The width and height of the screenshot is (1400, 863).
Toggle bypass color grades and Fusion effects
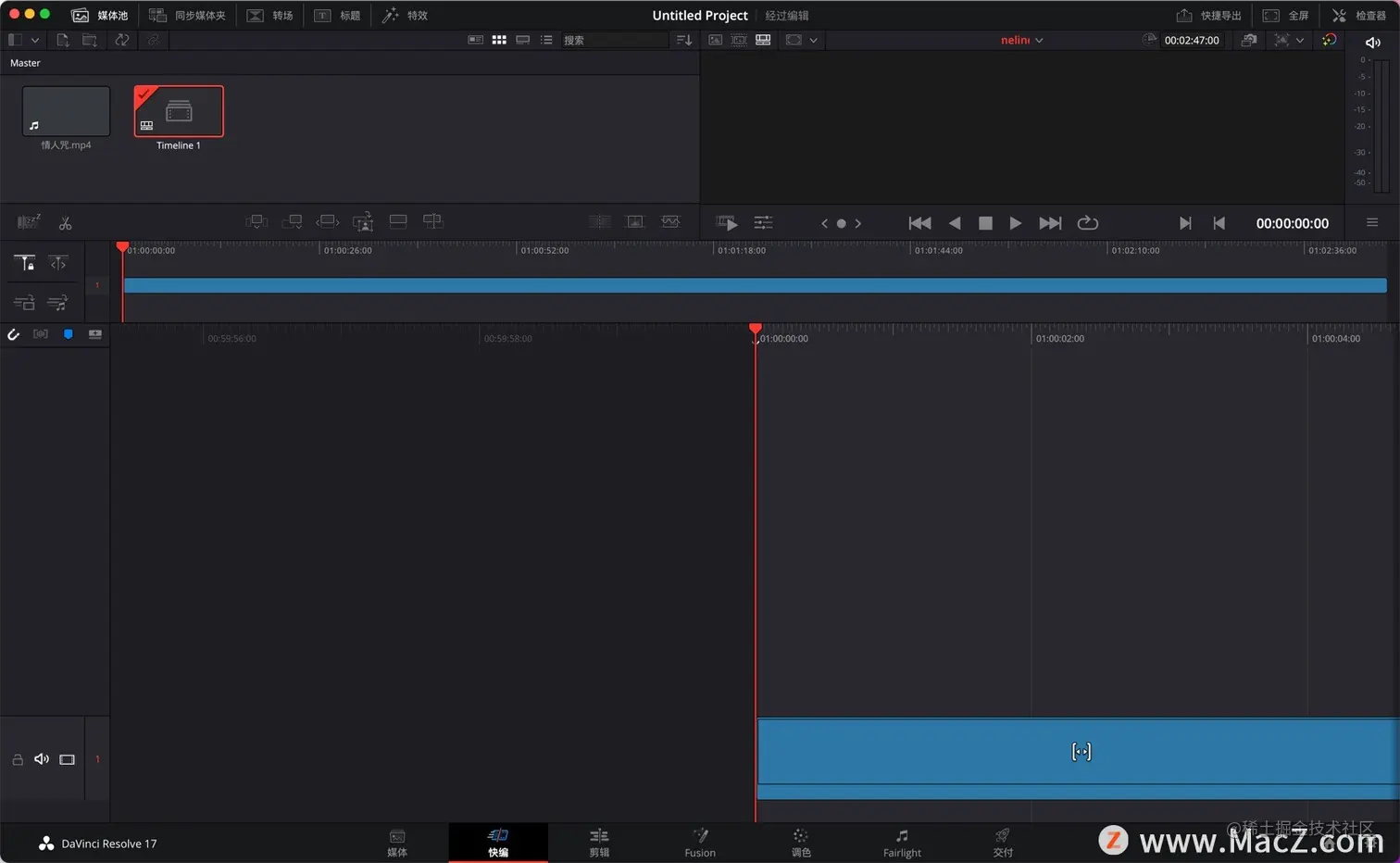1329,40
